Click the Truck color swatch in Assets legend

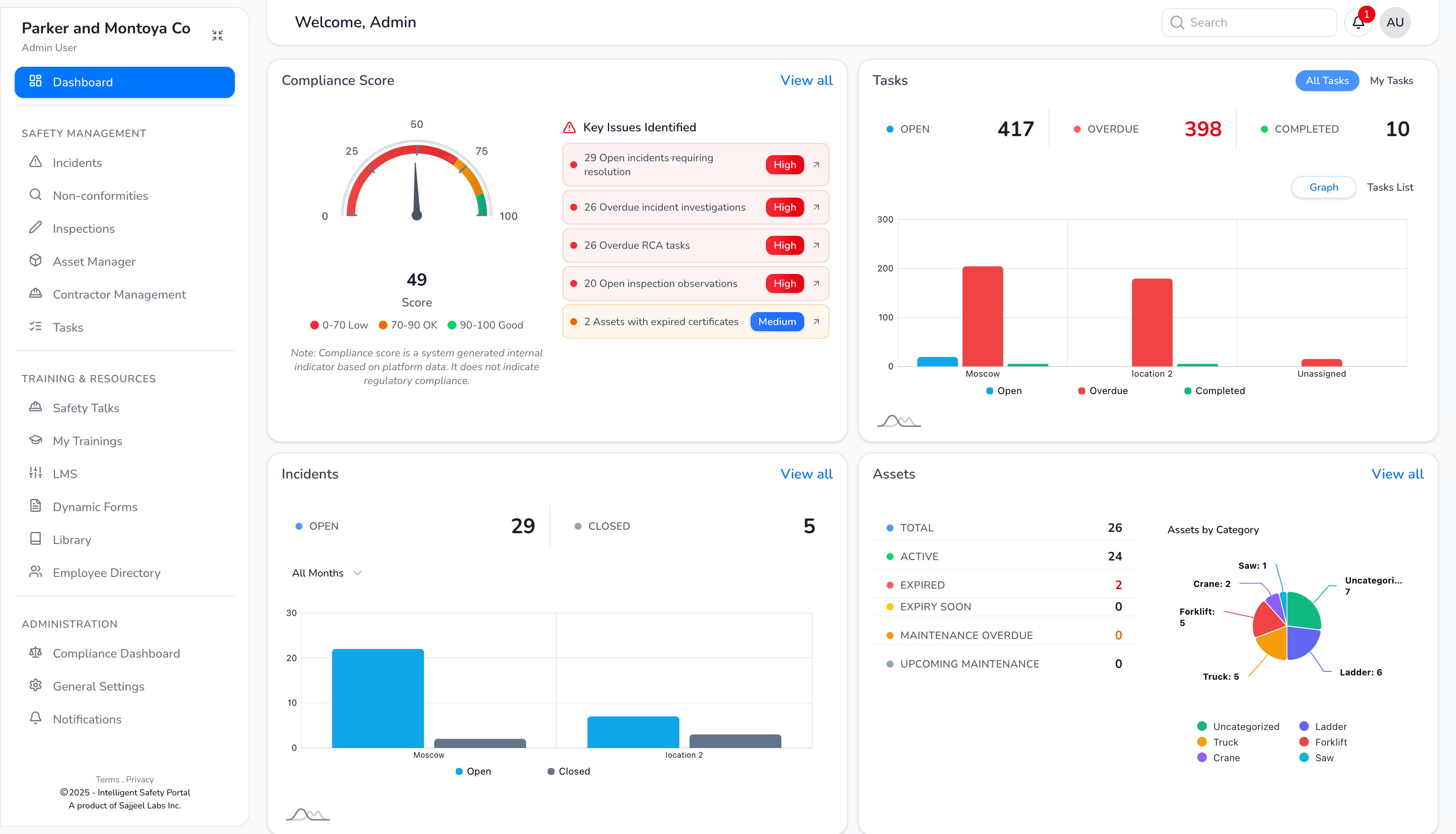(x=1203, y=742)
